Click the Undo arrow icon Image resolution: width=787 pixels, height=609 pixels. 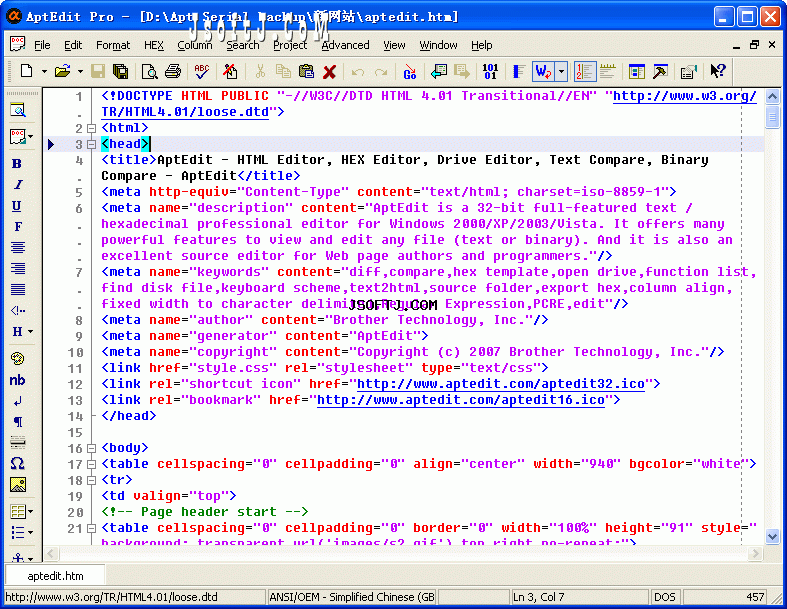point(358,72)
